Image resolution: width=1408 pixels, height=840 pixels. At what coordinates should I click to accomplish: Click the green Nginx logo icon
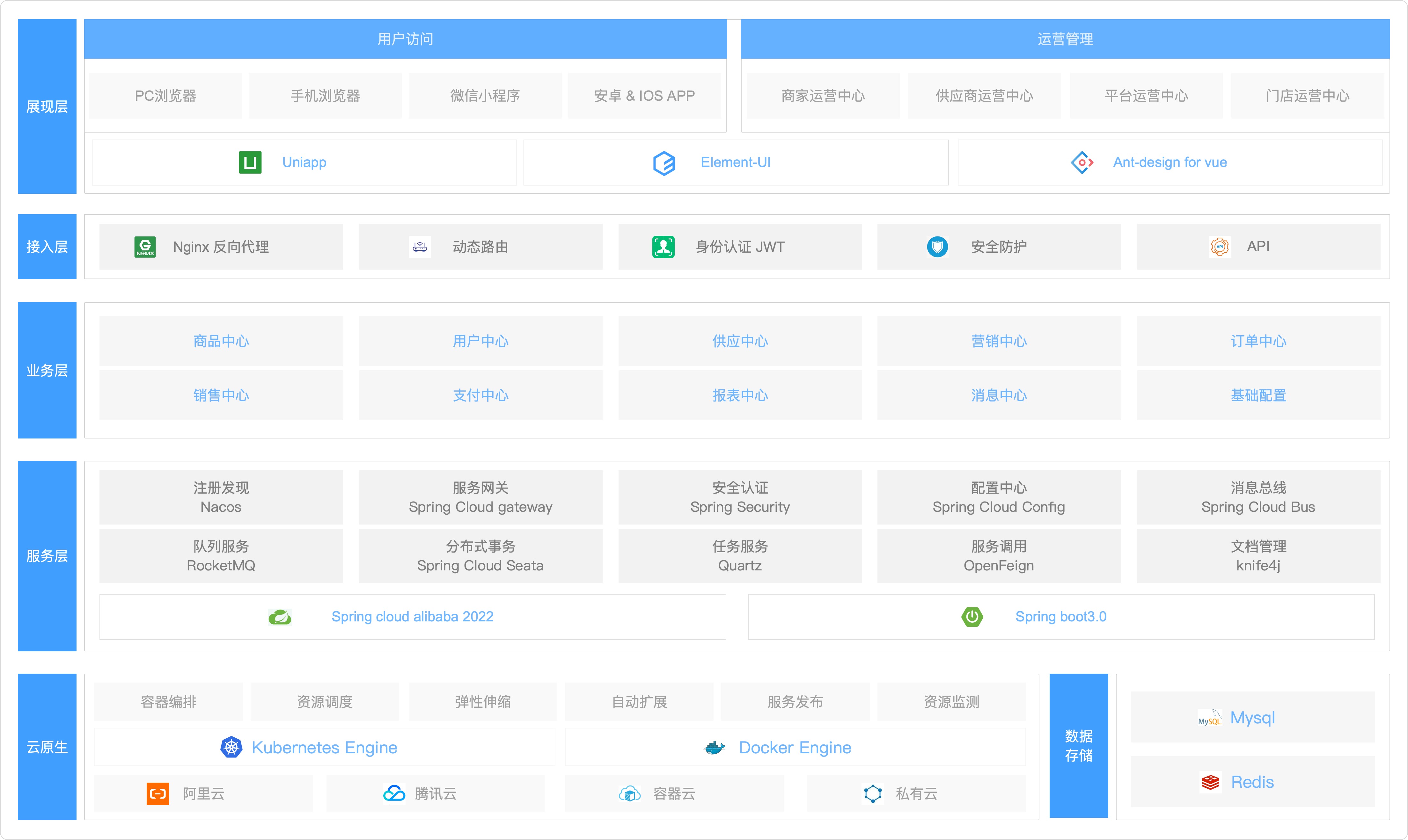coord(145,247)
